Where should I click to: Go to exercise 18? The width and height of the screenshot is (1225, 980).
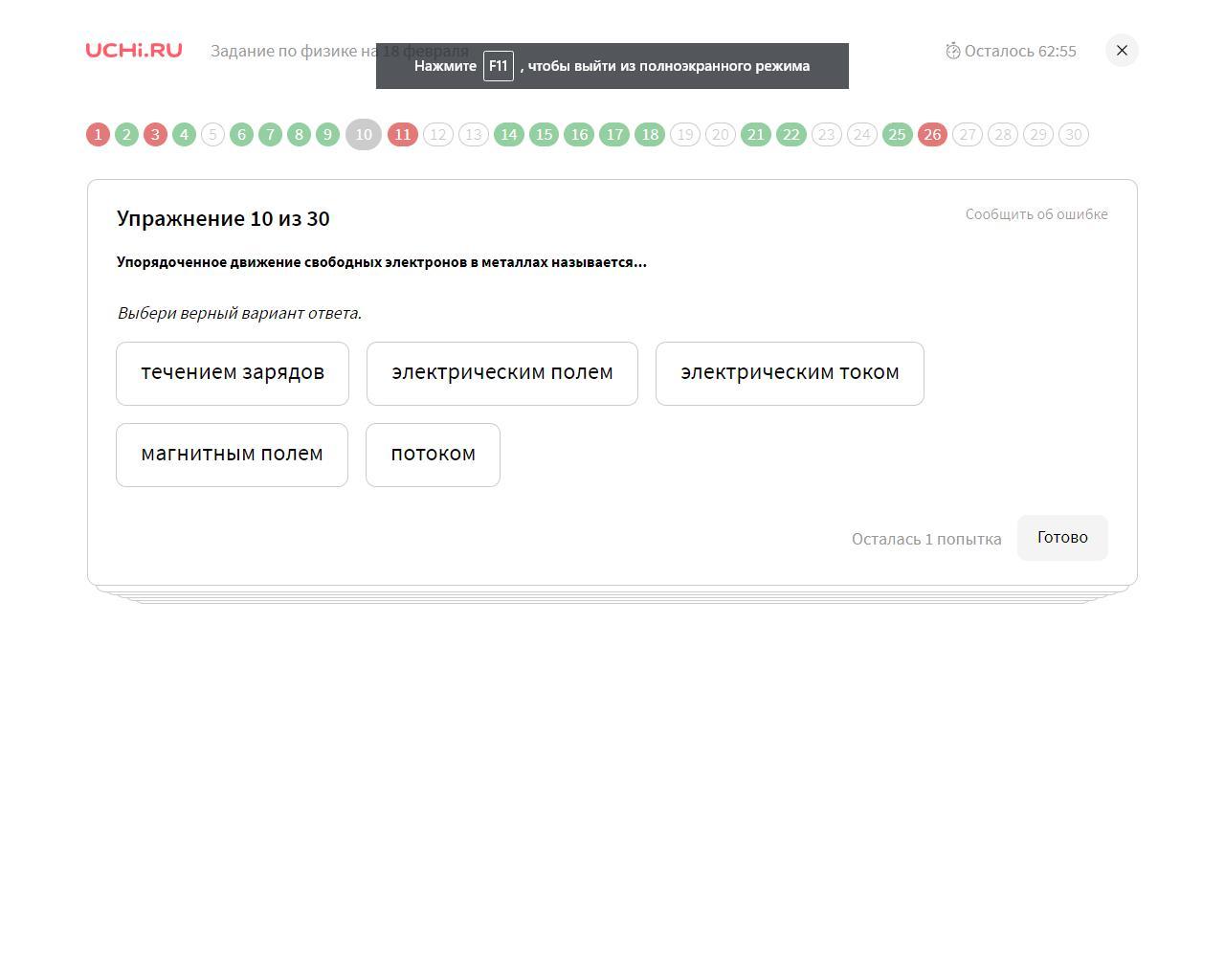(x=650, y=135)
